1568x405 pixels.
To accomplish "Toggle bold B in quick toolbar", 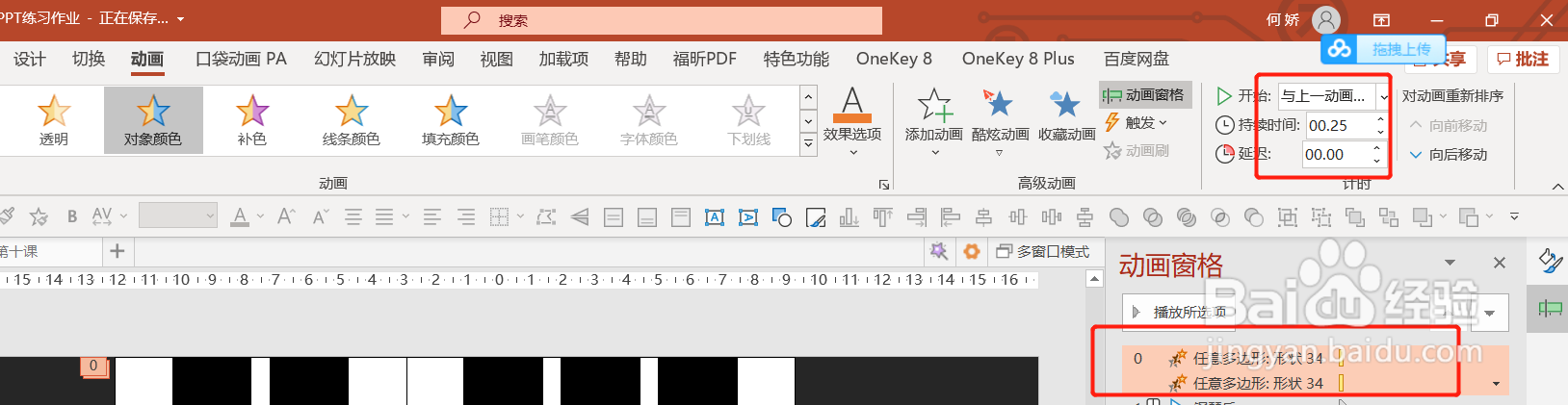I will click(72, 217).
